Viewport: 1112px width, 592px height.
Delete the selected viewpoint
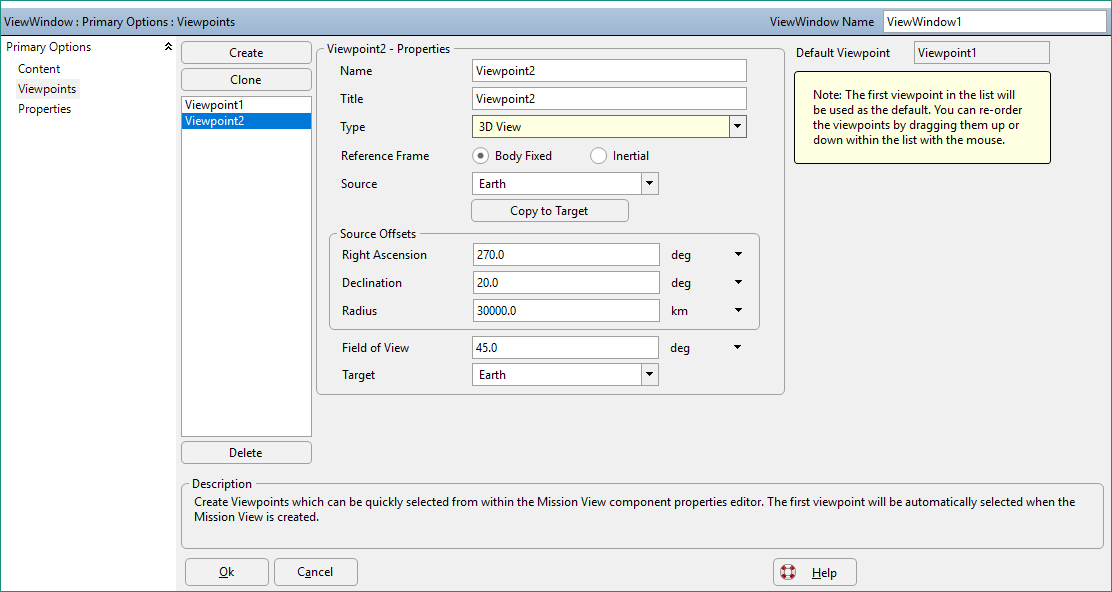[x=245, y=452]
